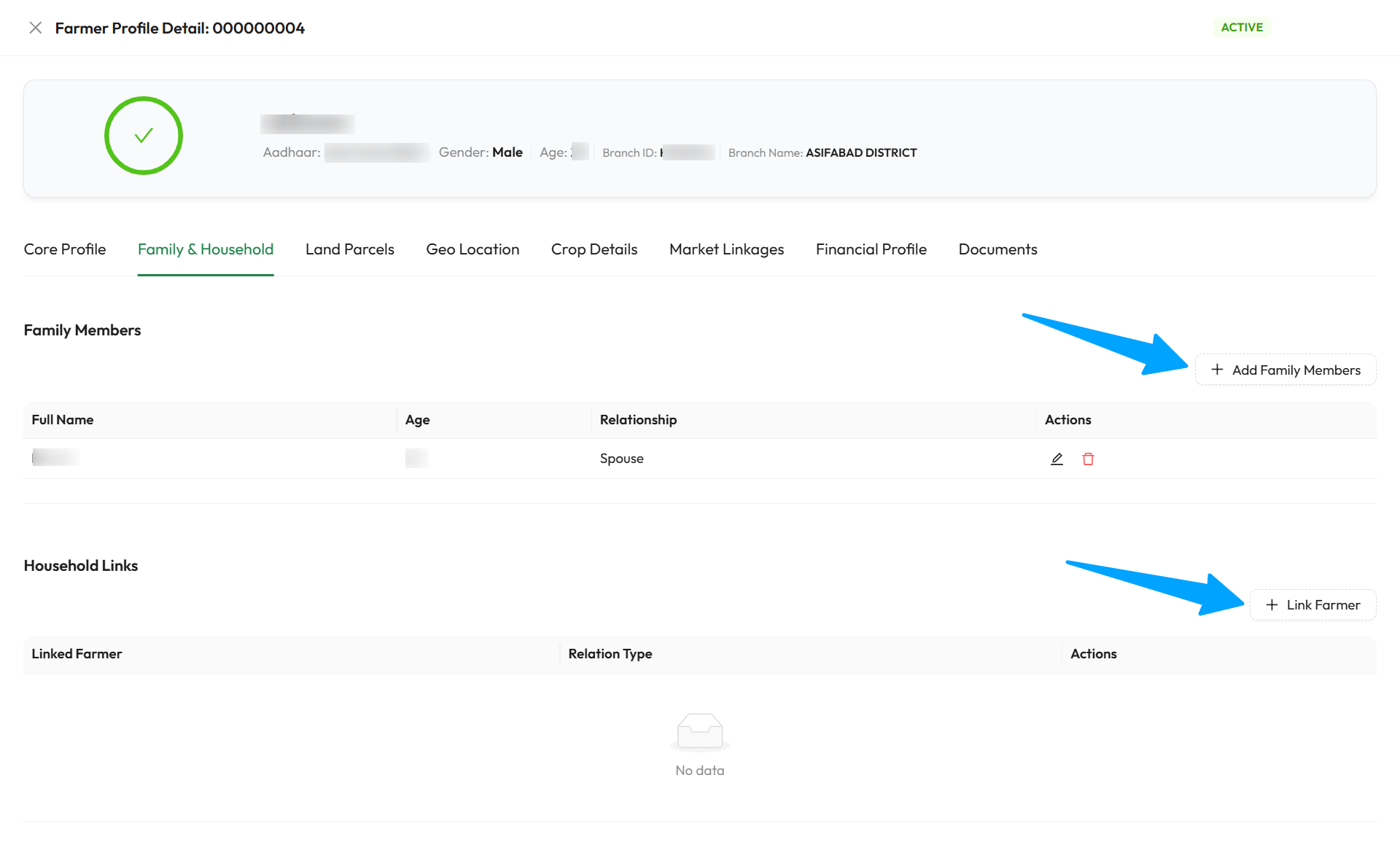Click the Farmer Profile Detail title
The width and height of the screenshot is (1400, 845).
pyautogui.click(x=180, y=28)
